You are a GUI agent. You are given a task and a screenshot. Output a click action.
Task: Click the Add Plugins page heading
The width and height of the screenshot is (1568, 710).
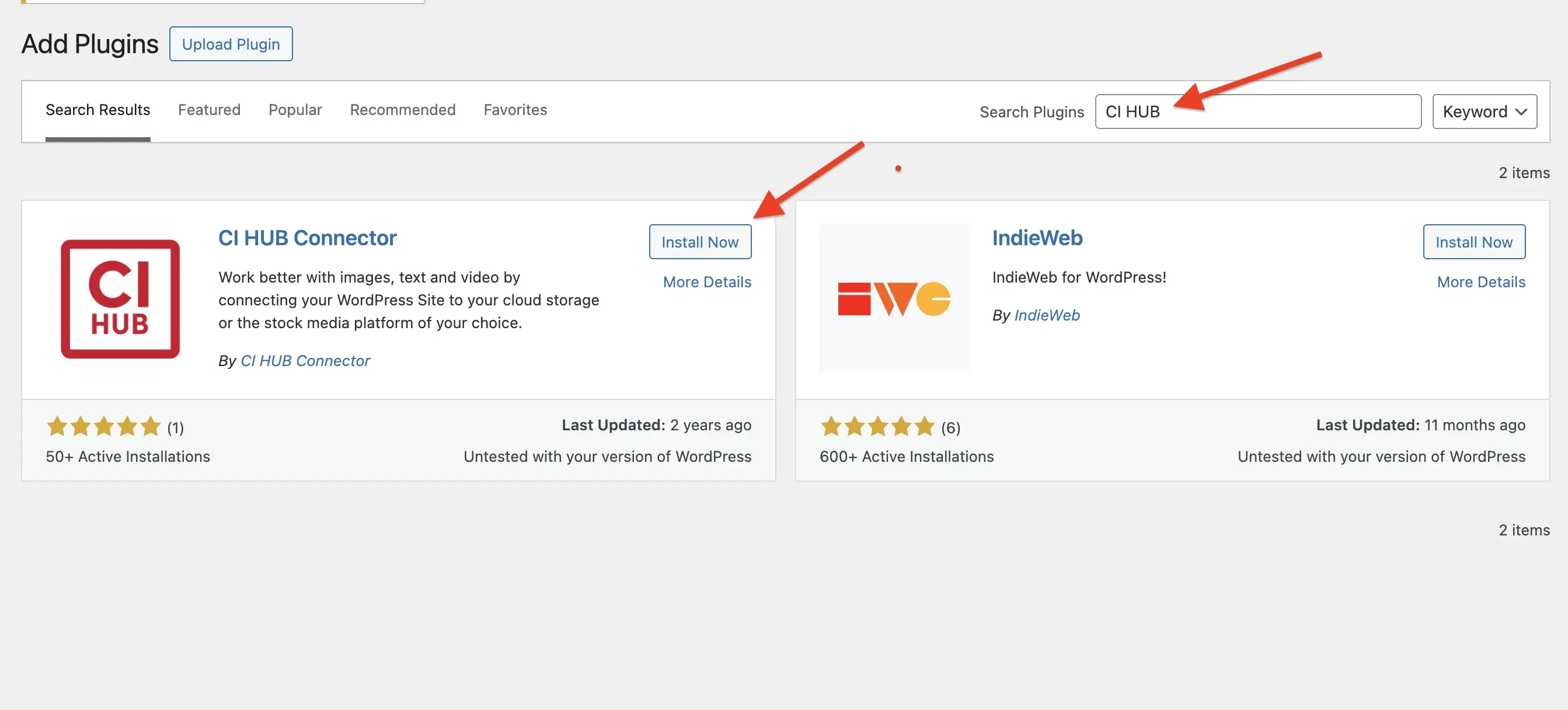(90, 44)
